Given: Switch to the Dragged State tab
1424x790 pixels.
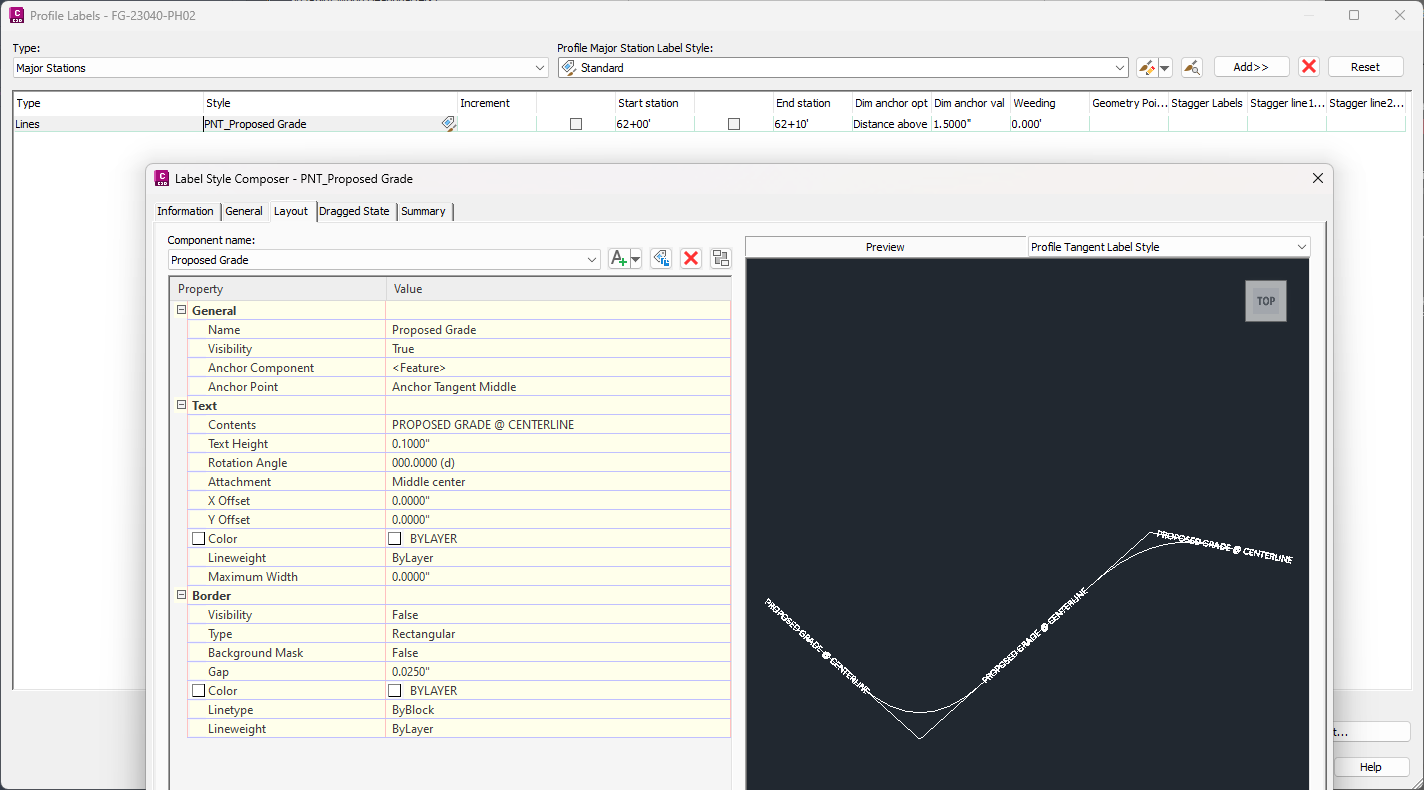Looking at the screenshot, I should pyautogui.click(x=355, y=211).
